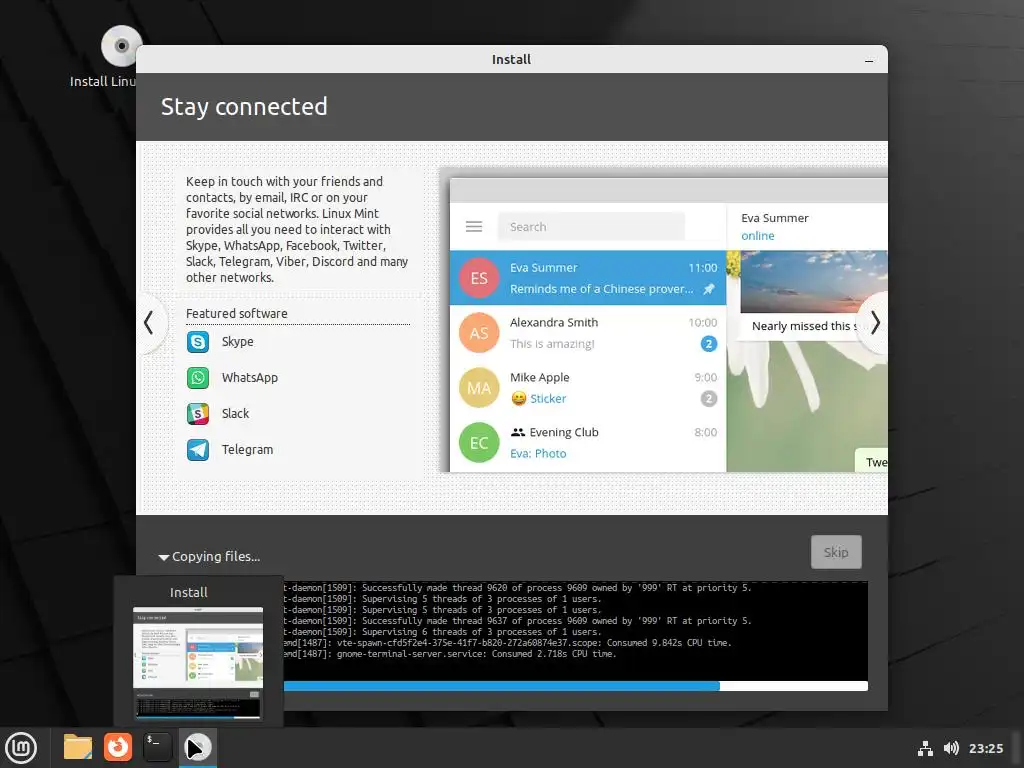The image size is (1024, 768).
Task: Click the Slack icon in Featured software
Action: [198, 413]
